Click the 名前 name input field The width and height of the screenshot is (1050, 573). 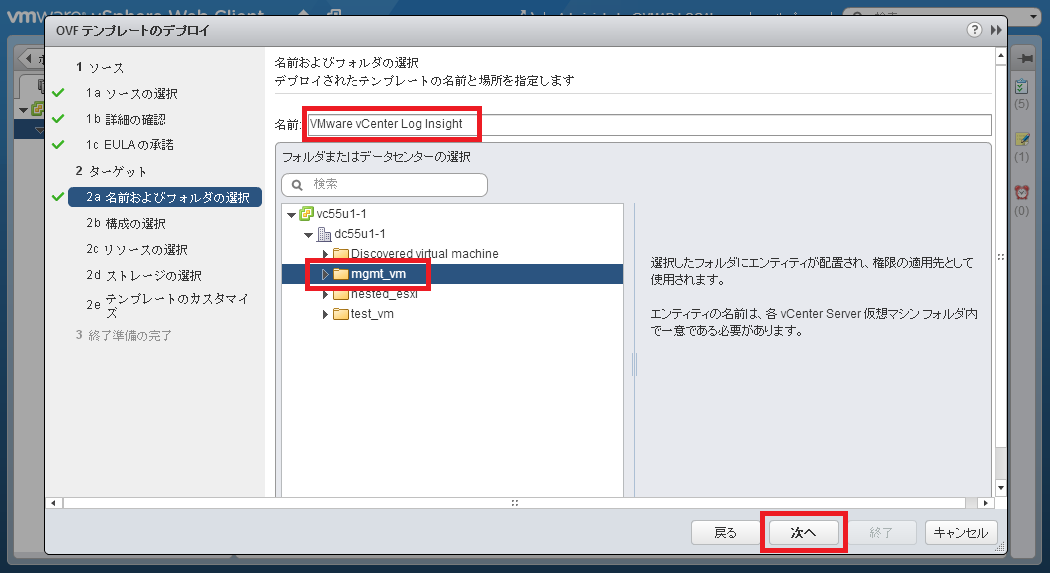coord(649,125)
